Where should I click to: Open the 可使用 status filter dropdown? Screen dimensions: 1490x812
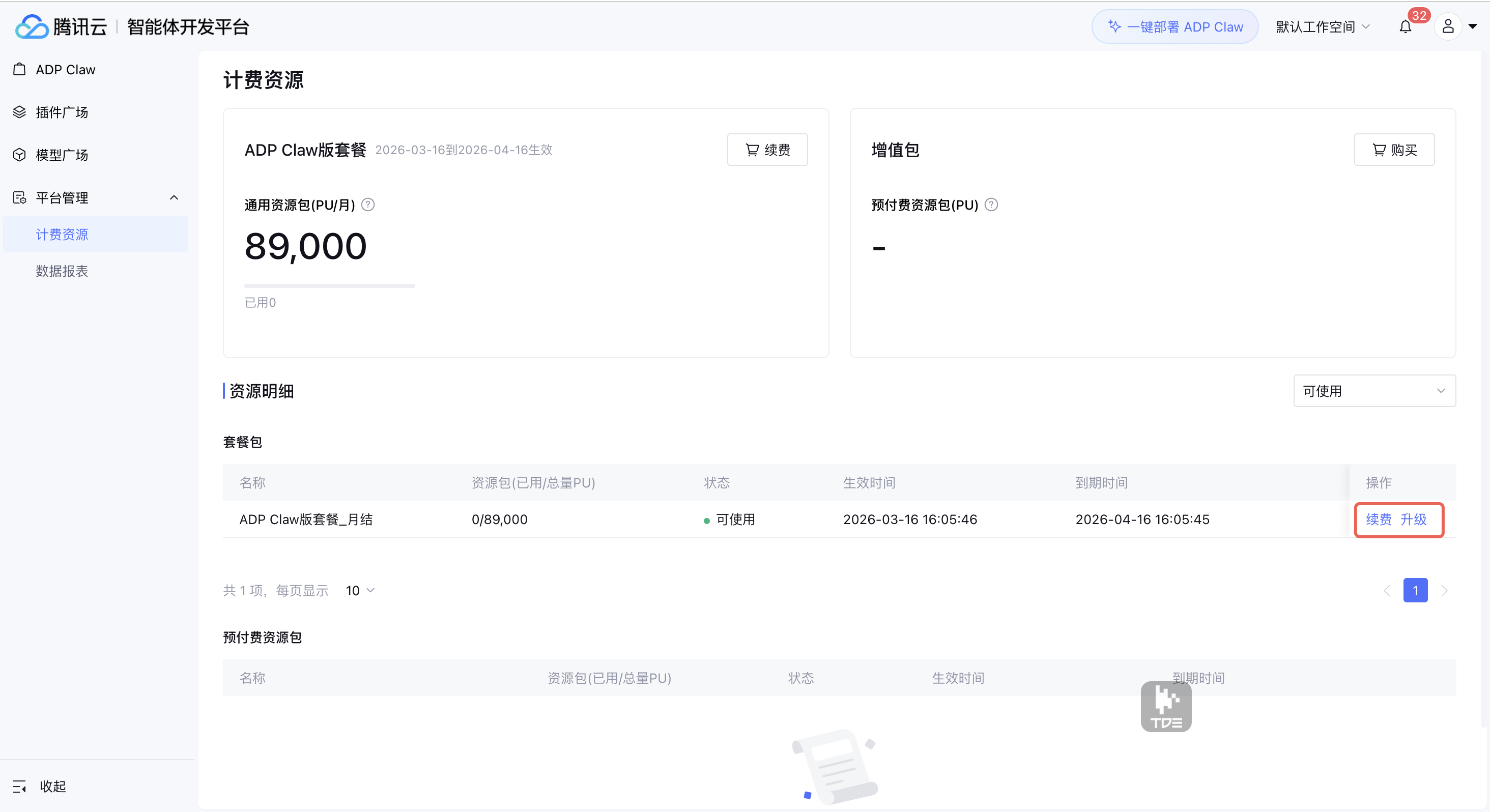pos(1374,391)
